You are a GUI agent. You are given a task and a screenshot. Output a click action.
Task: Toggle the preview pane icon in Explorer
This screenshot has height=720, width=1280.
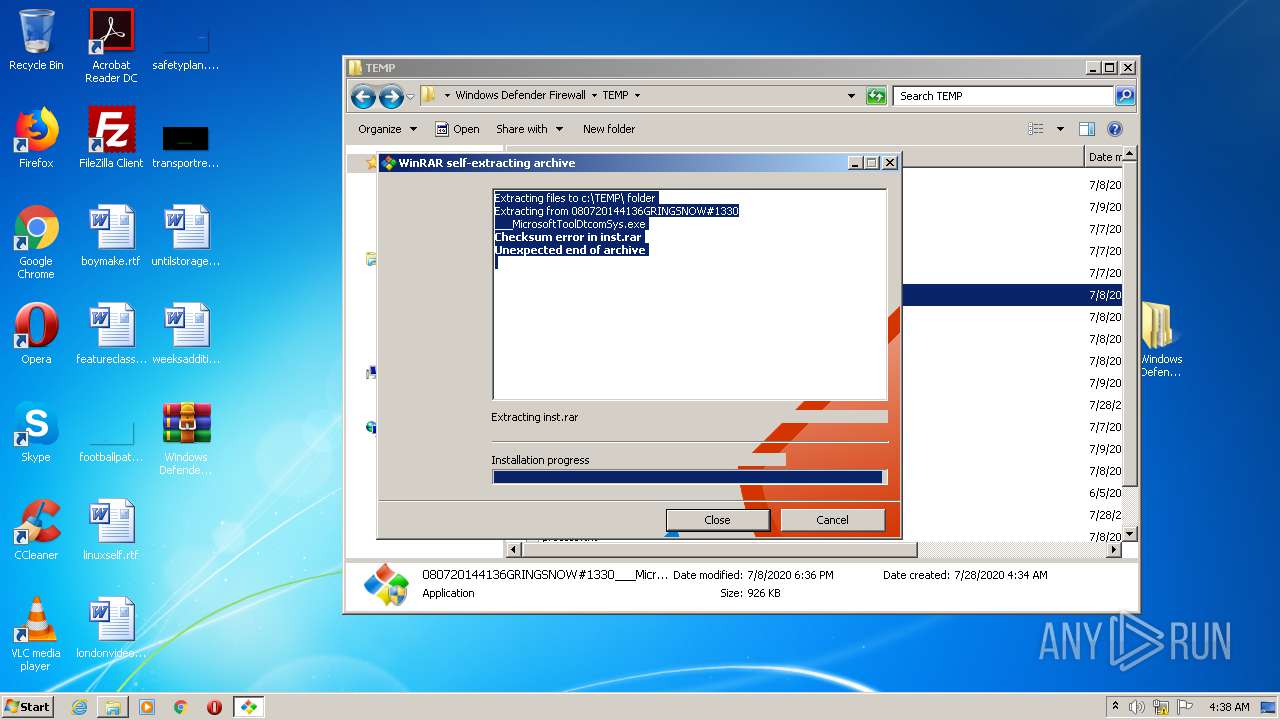point(1087,129)
